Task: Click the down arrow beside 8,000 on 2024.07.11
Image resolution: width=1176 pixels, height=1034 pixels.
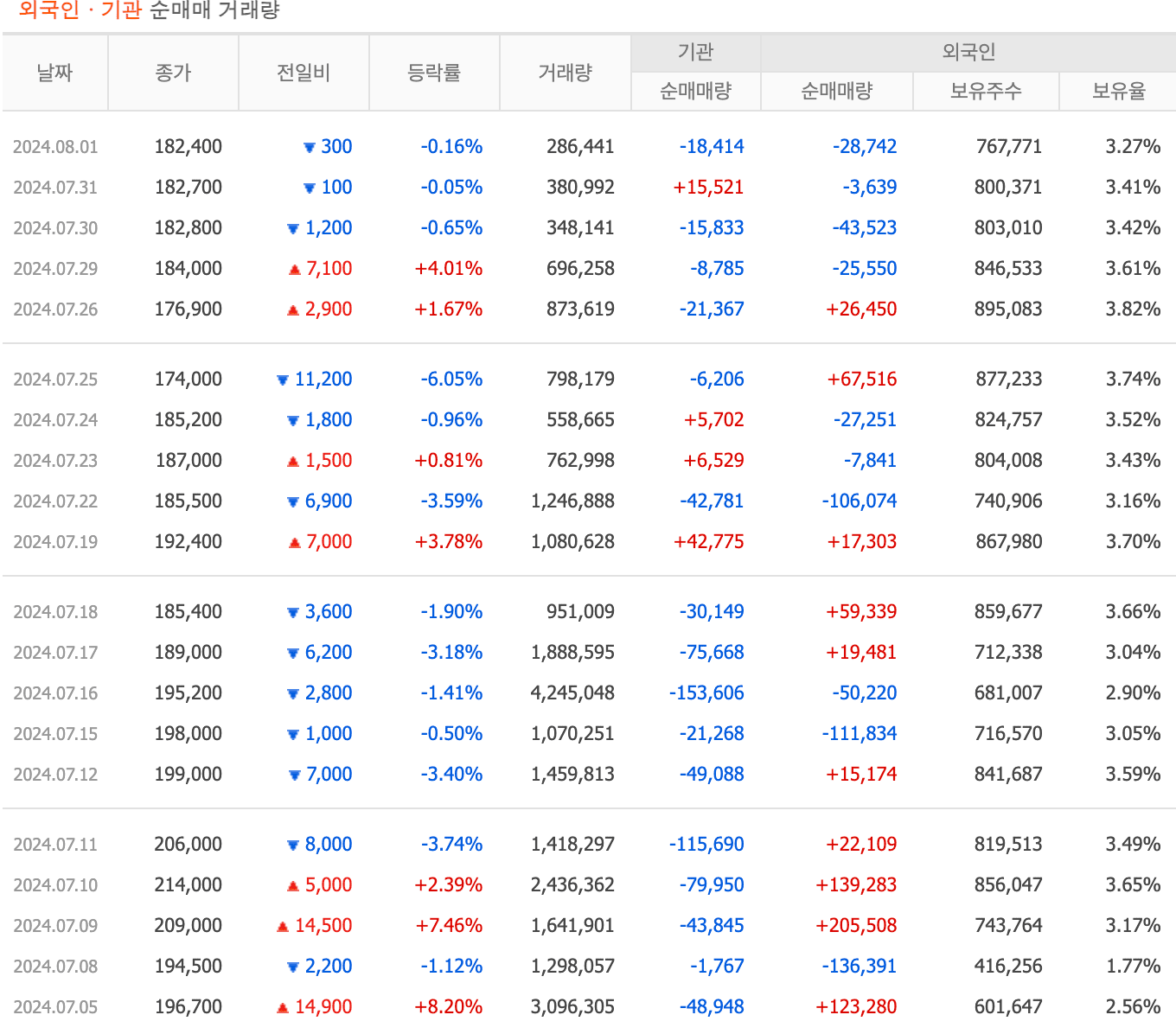Action: (292, 844)
